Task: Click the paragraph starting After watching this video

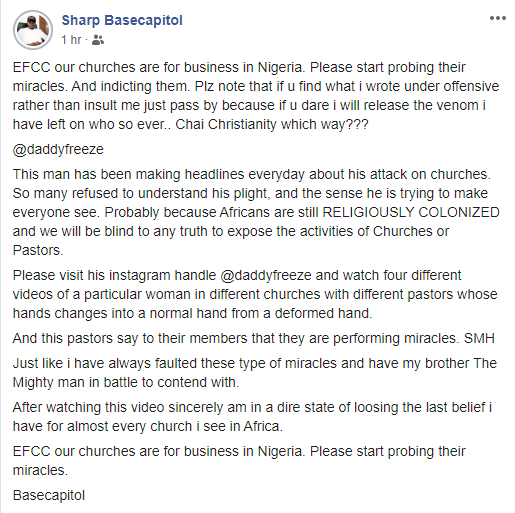Action: (x=252, y=417)
